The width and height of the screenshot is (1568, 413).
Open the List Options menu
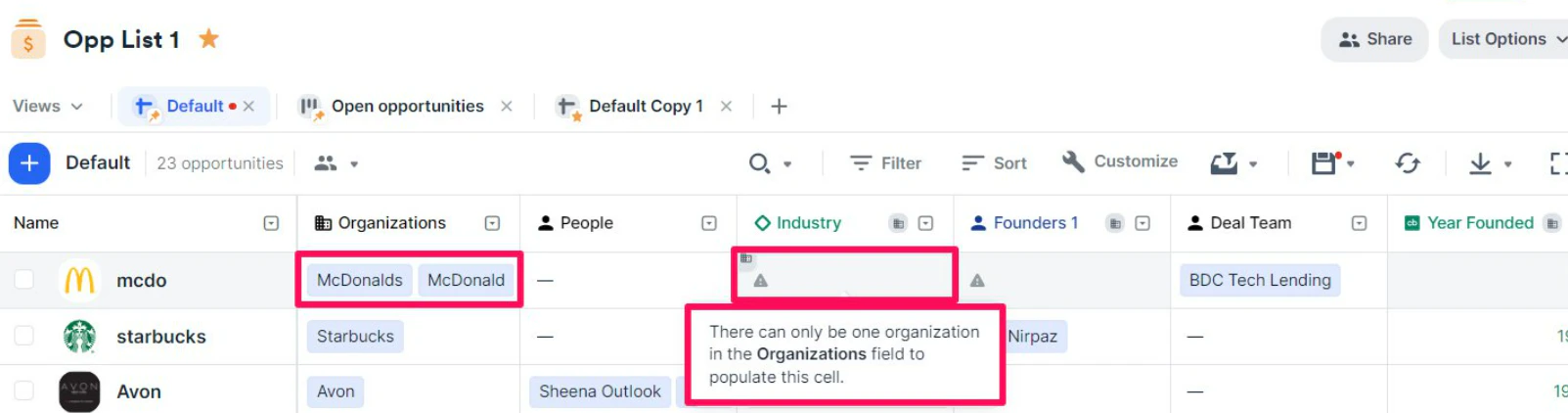1507,39
